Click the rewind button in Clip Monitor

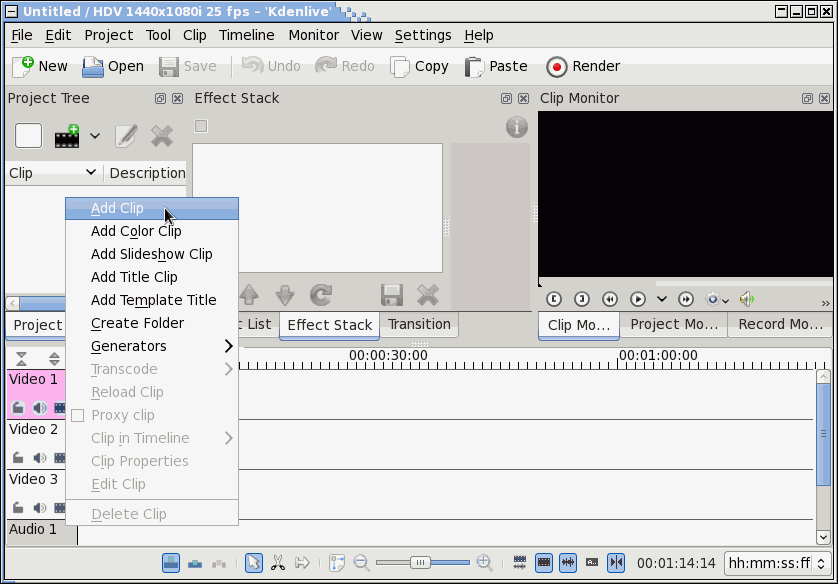tap(610, 299)
